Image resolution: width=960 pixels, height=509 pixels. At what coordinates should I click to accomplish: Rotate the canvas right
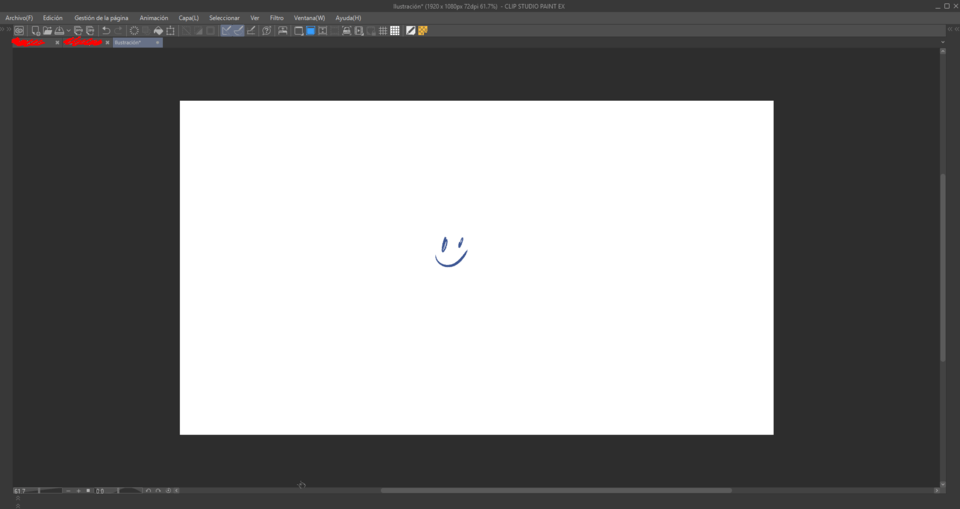158,491
